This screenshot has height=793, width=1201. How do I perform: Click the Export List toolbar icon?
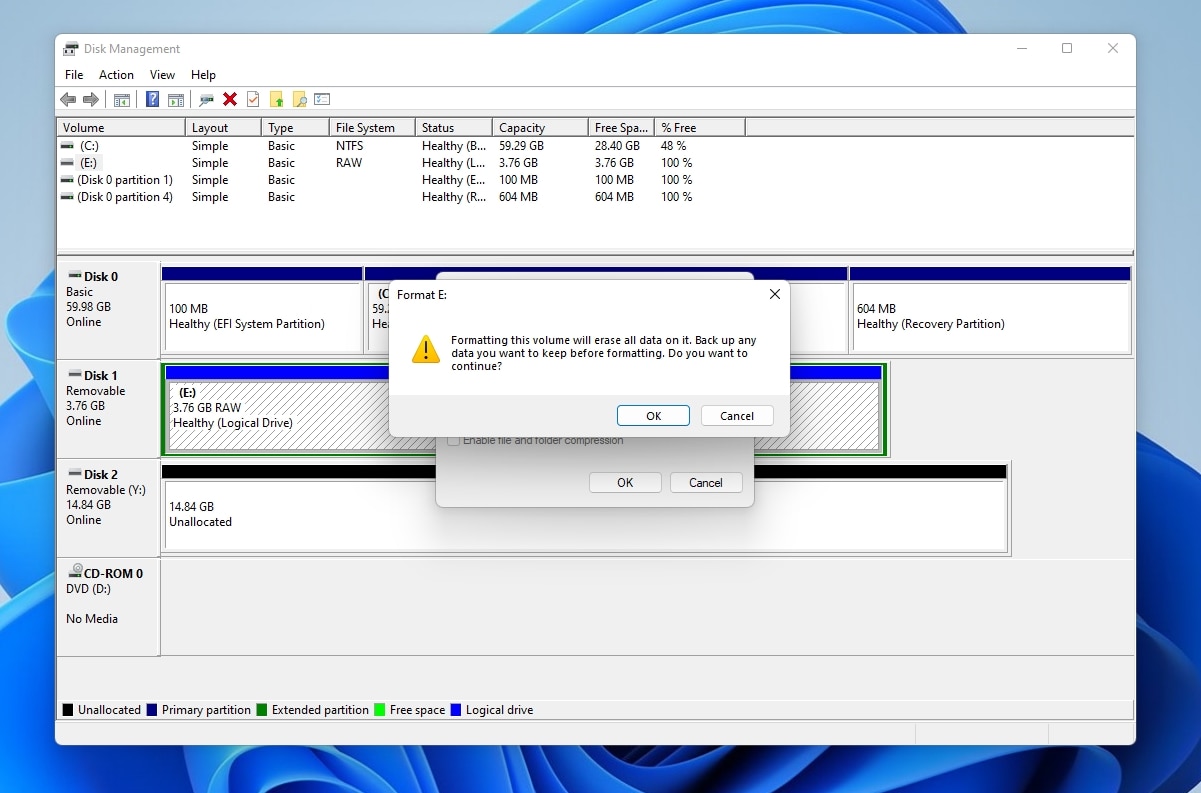tap(322, 99)
